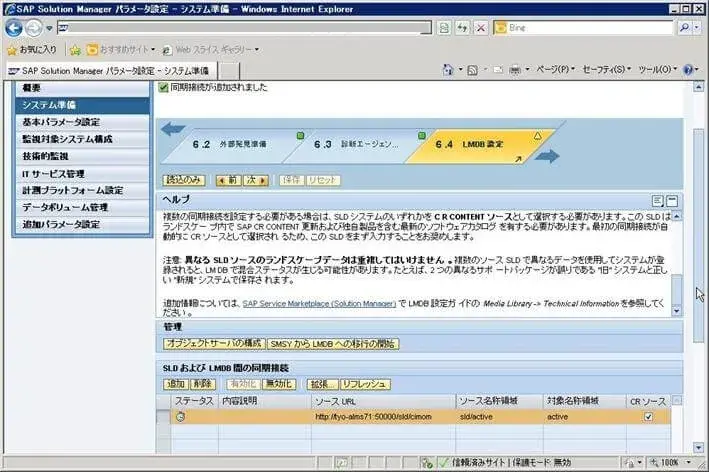Open the SAP Service Marketplace (Solution Manager) link

[x=319, y=304]
